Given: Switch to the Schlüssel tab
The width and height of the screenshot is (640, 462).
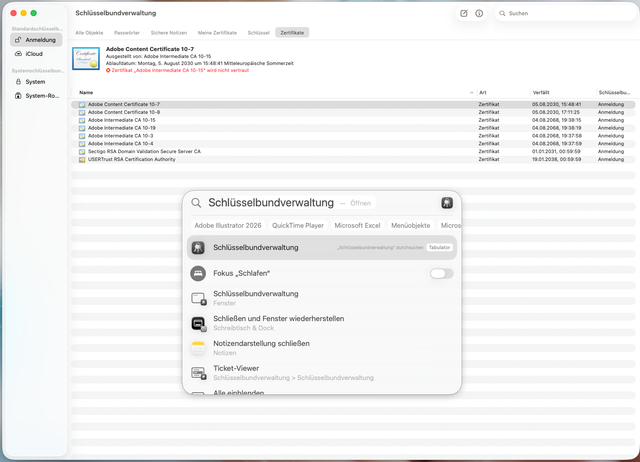Looking at the screenshot, I should tap(258, 33).
